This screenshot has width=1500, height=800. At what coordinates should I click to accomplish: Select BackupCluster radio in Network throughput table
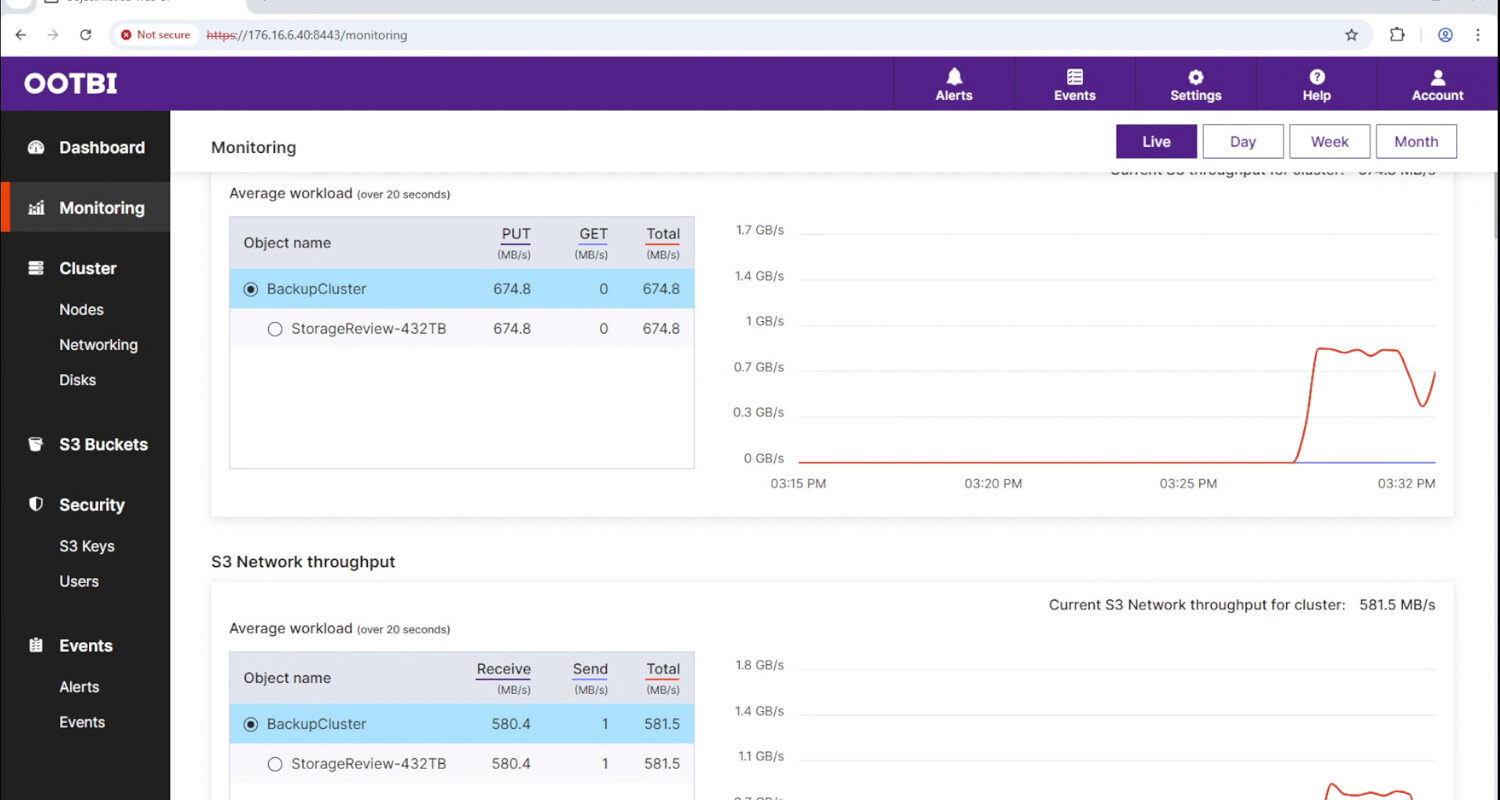tap(251, 724)
